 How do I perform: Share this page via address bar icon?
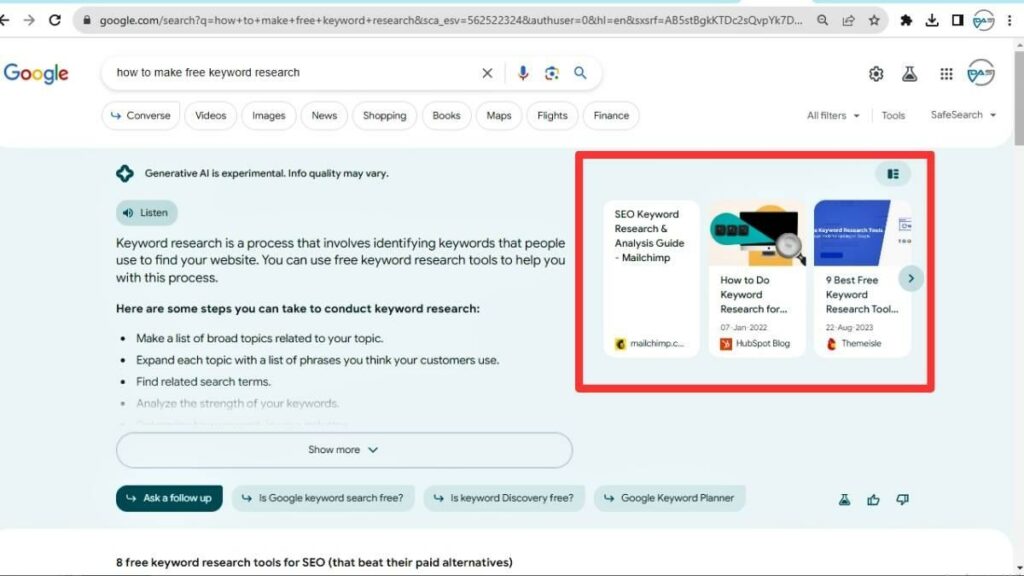coord(848,20)
